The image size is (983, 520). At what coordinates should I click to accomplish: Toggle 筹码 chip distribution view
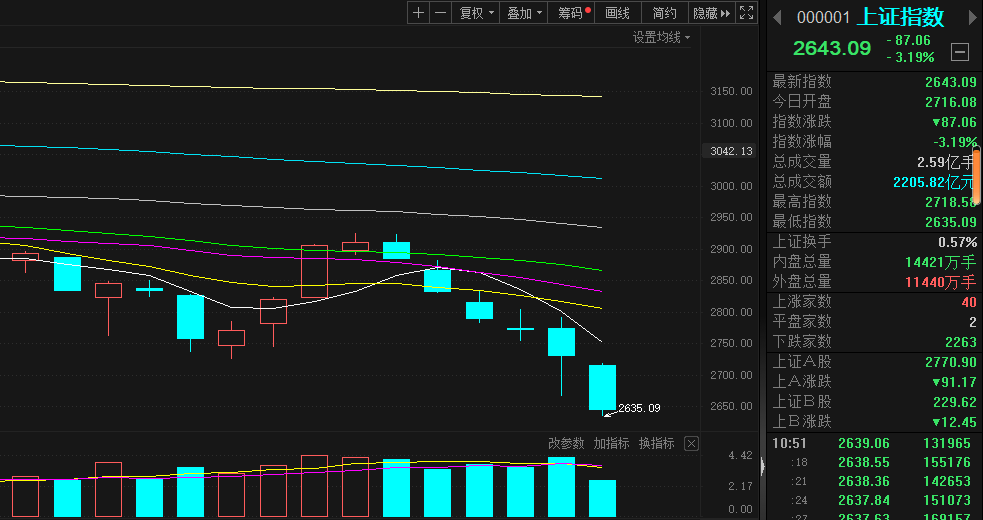tap(574, 13)
